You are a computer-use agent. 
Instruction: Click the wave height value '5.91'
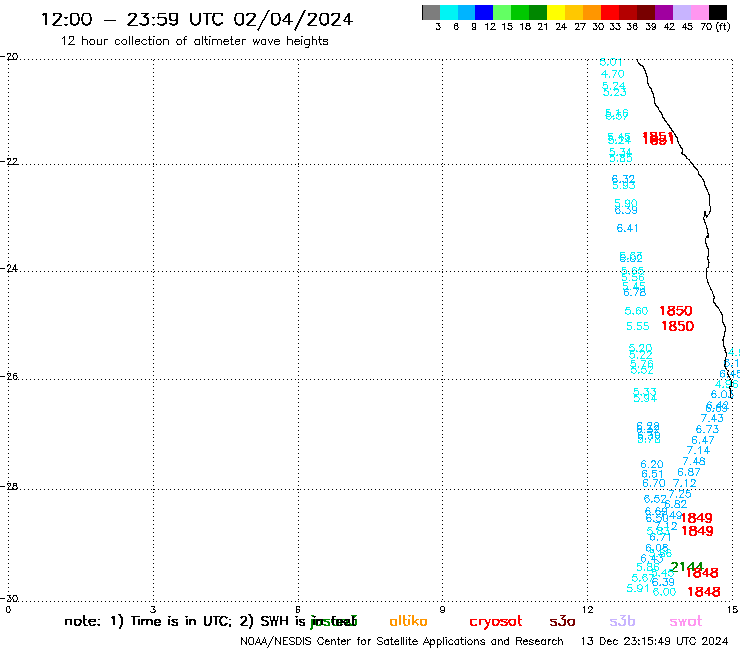[638, 588]
